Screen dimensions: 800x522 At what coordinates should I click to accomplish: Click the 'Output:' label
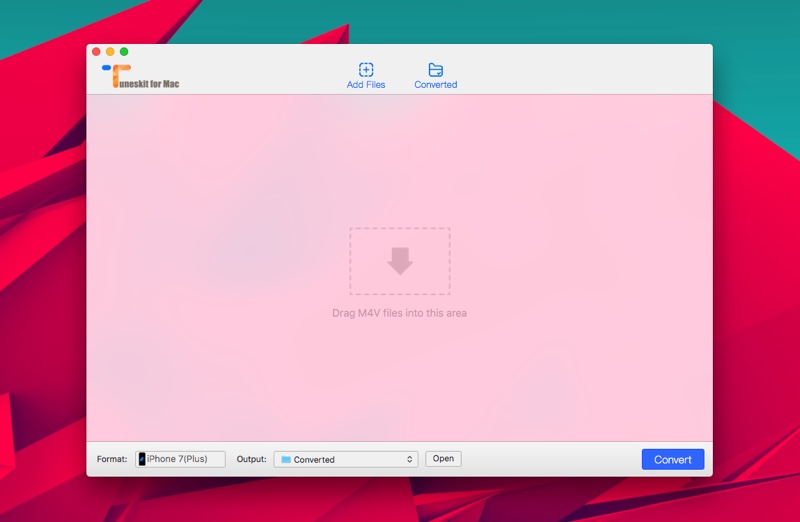coord(251,459)
